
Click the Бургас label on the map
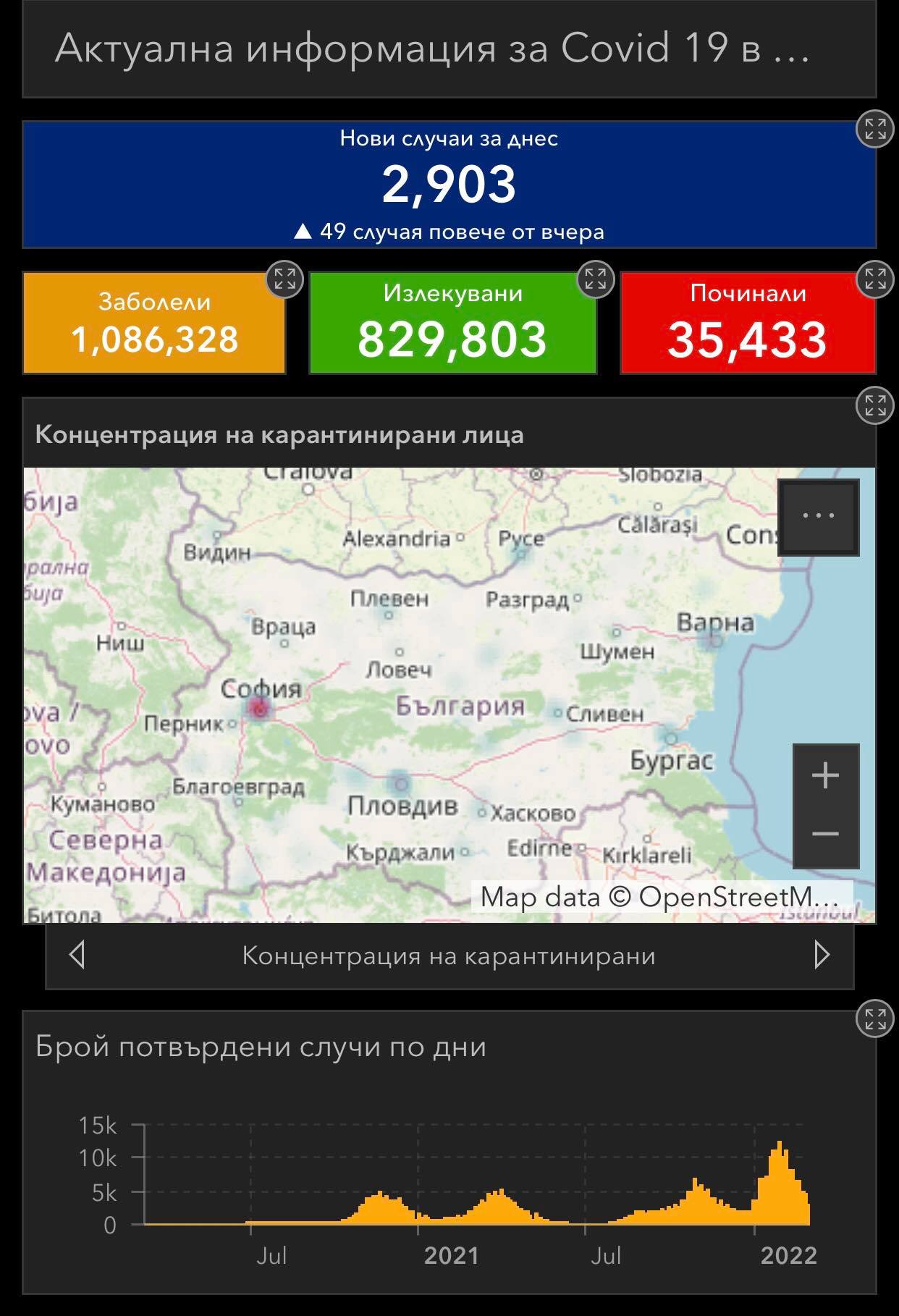tap(672, 761)
